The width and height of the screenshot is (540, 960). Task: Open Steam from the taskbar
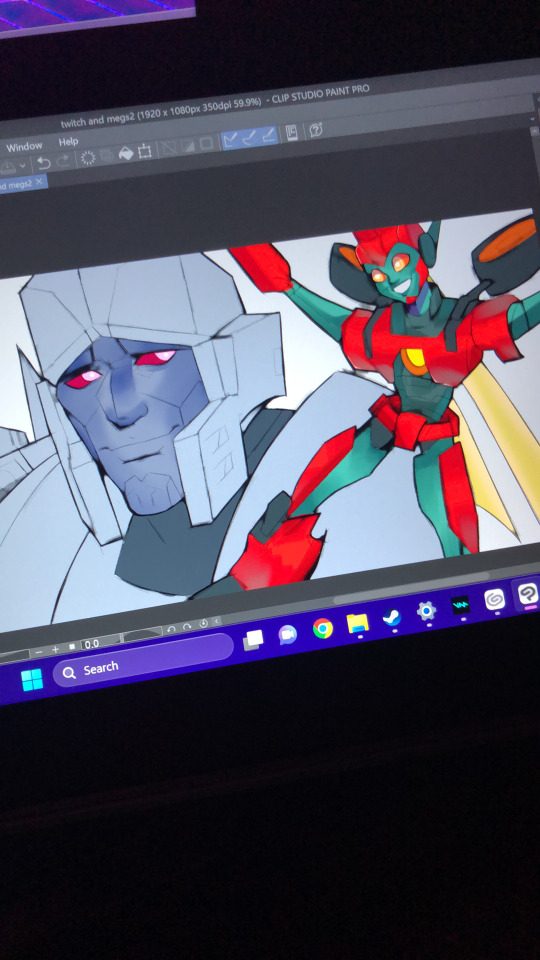point(392,617)
